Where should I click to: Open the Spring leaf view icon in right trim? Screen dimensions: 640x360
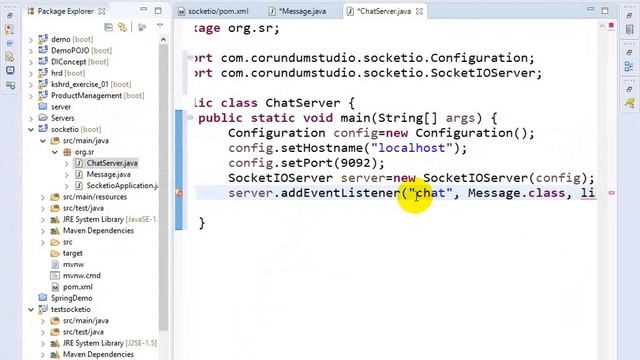pyautogui.click(x=629, y=103)
